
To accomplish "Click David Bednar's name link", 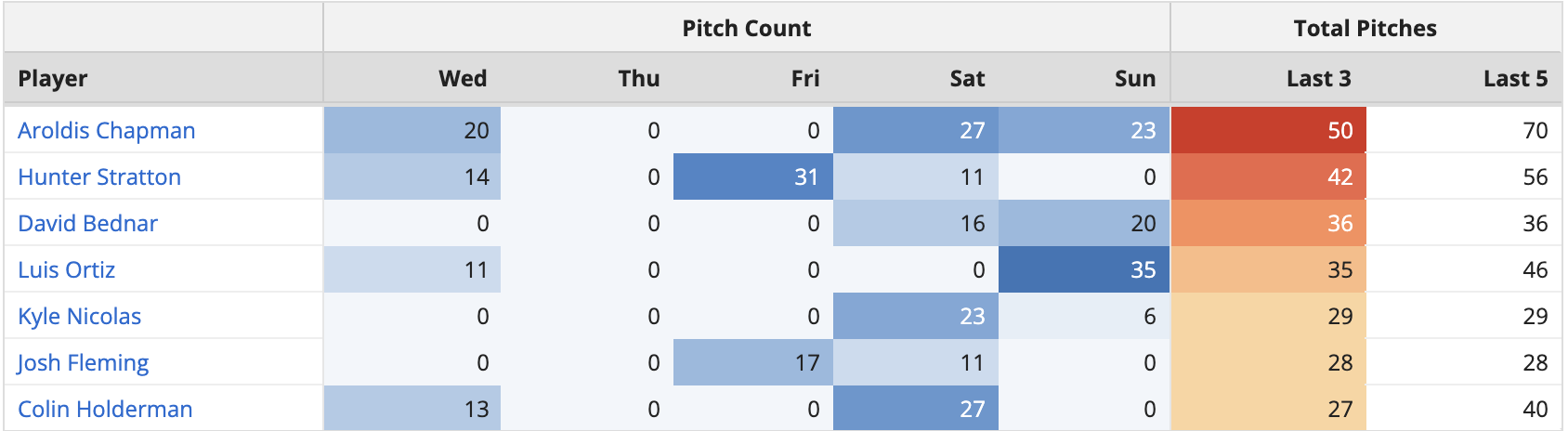I will click(x=87, y=223).
